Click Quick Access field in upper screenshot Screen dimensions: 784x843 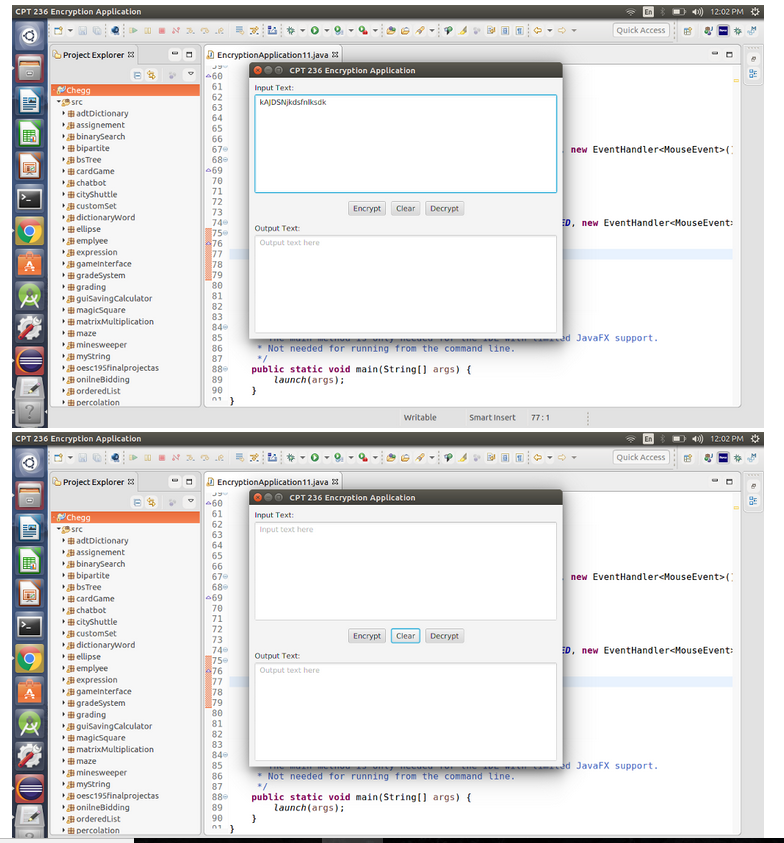[641, 31]
